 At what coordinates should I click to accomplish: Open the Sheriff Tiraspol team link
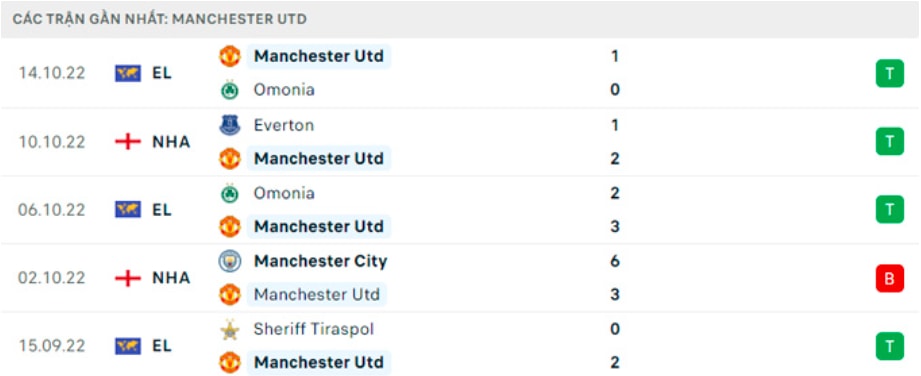tap(314, 330)
